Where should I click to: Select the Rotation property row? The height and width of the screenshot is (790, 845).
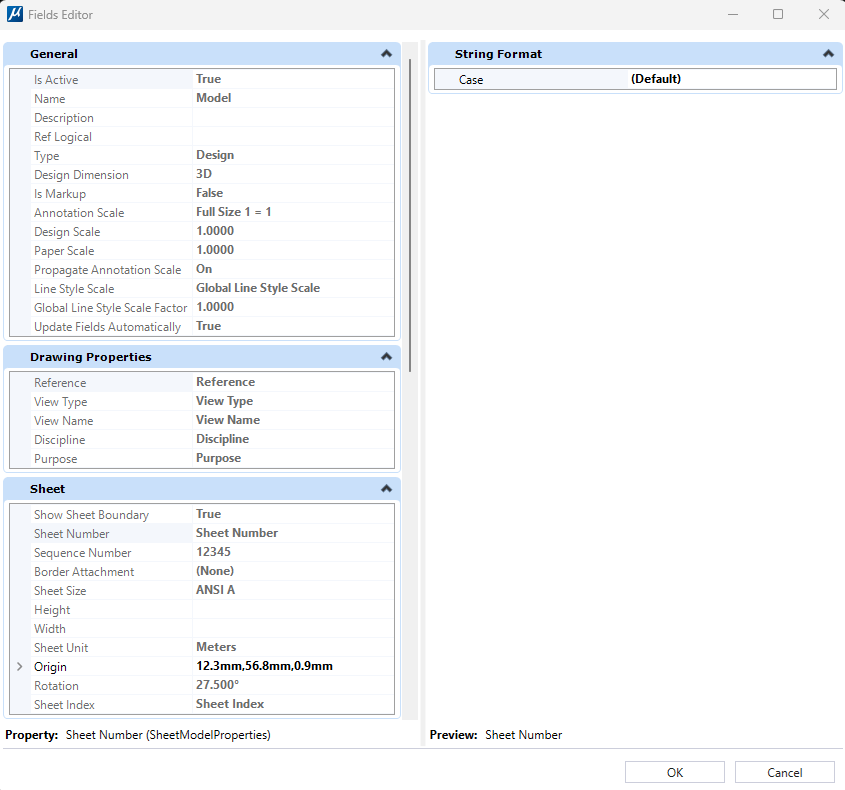[x=56, y=686]
